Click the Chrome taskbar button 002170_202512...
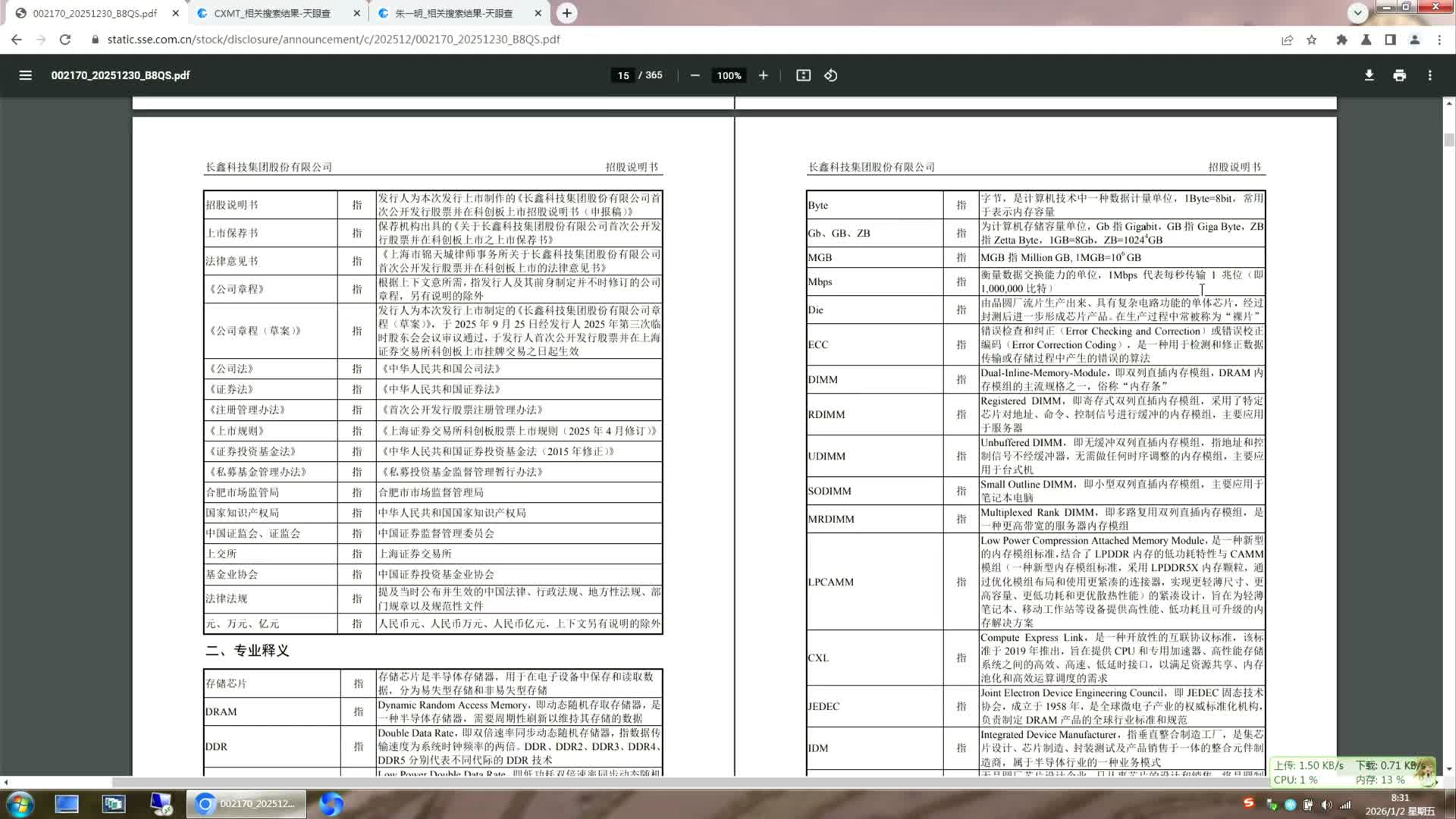Screen dimensions: 1456x819 point(246,804)
